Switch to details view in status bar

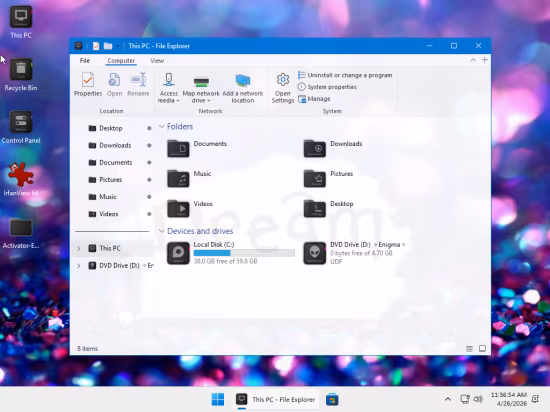[469, 349]
